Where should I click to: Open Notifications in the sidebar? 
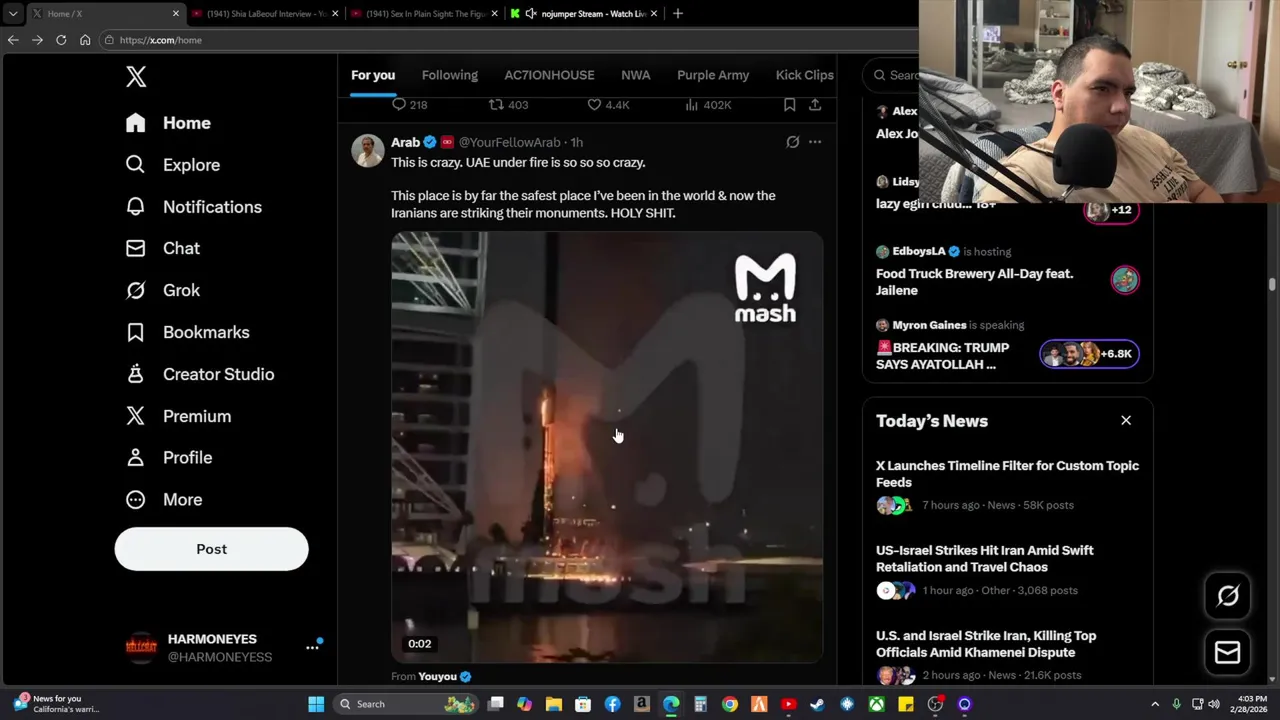pos(193,207)
